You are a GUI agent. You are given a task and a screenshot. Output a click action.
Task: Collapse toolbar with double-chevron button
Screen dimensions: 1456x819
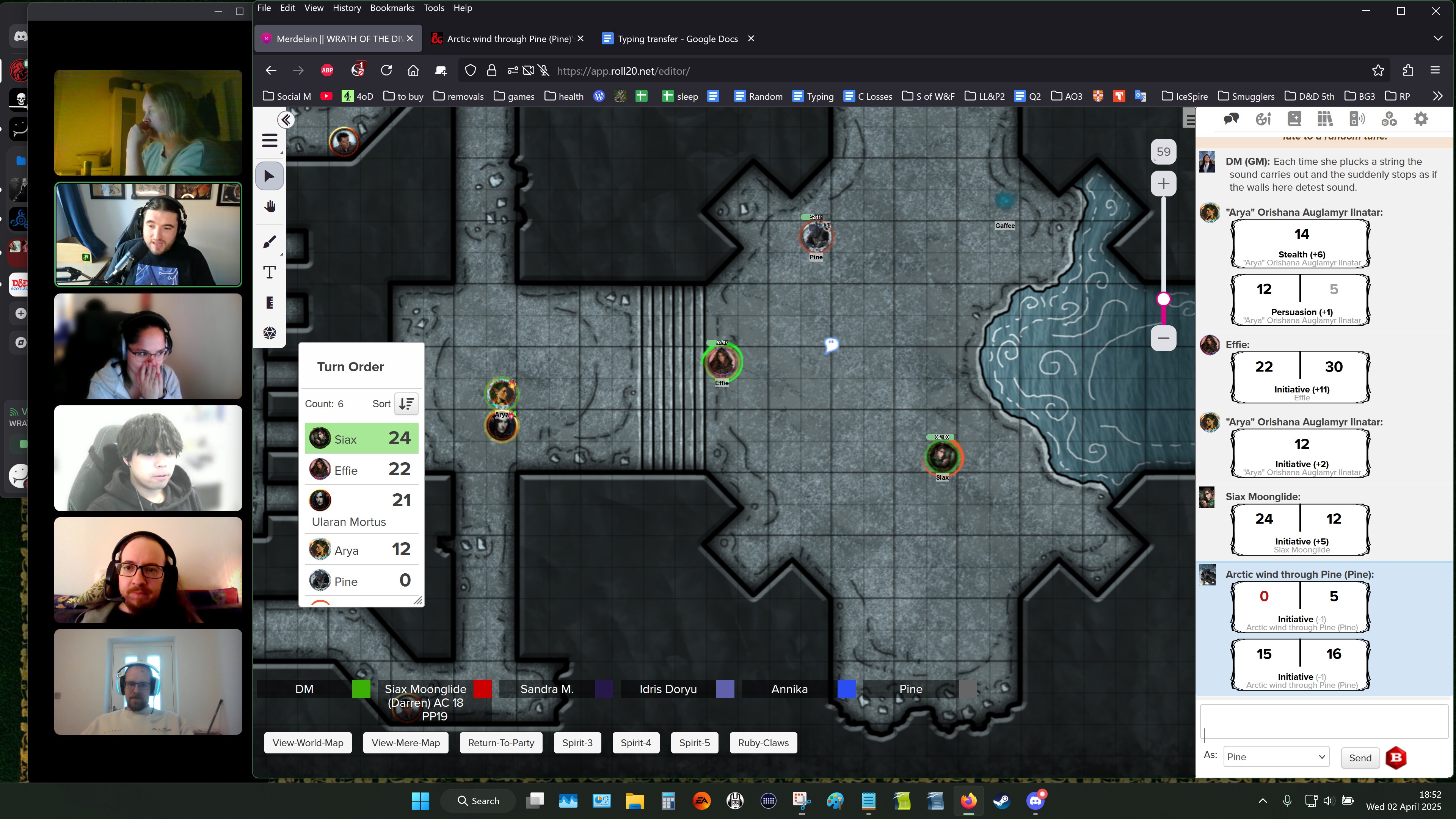point(286,120)
